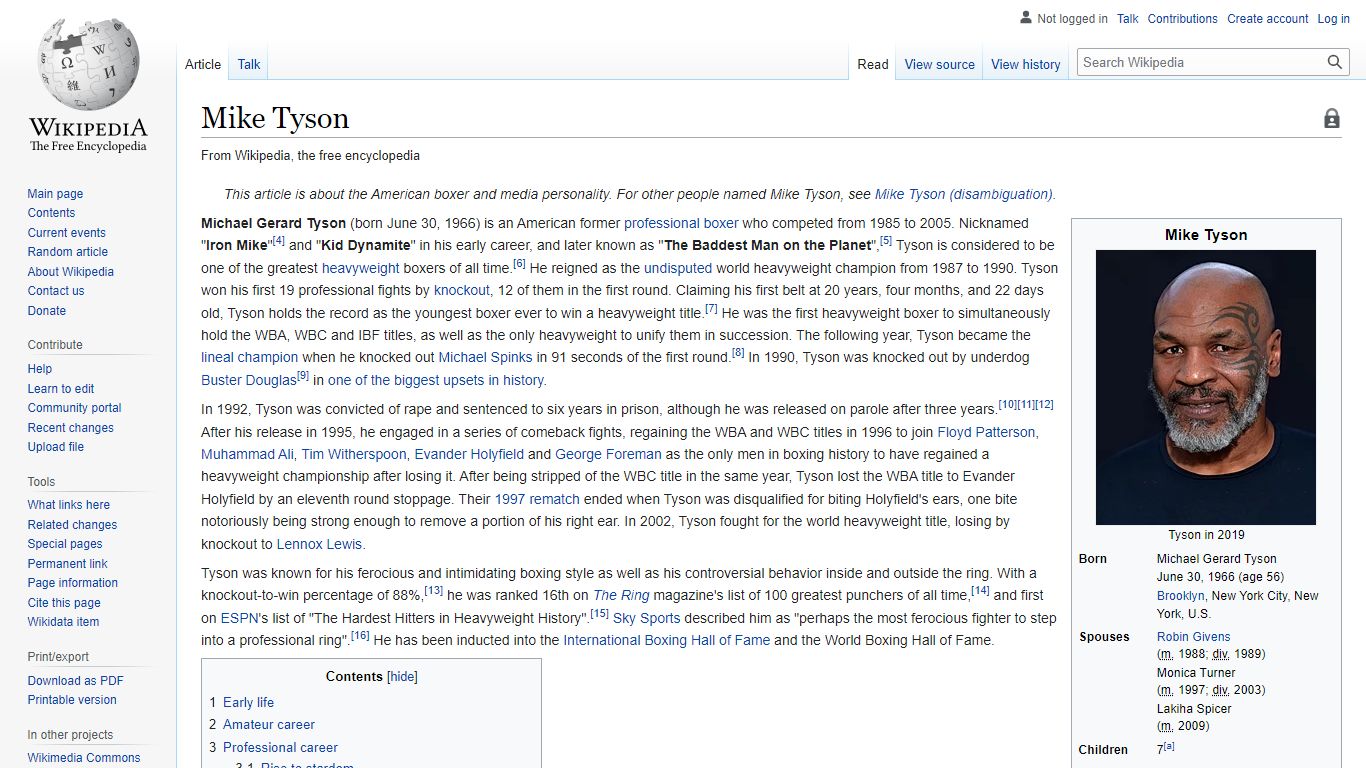The height and width of the screenshot is (768, 1366).
Task: Open sidebar Contents link
Action: pos(51,213)
